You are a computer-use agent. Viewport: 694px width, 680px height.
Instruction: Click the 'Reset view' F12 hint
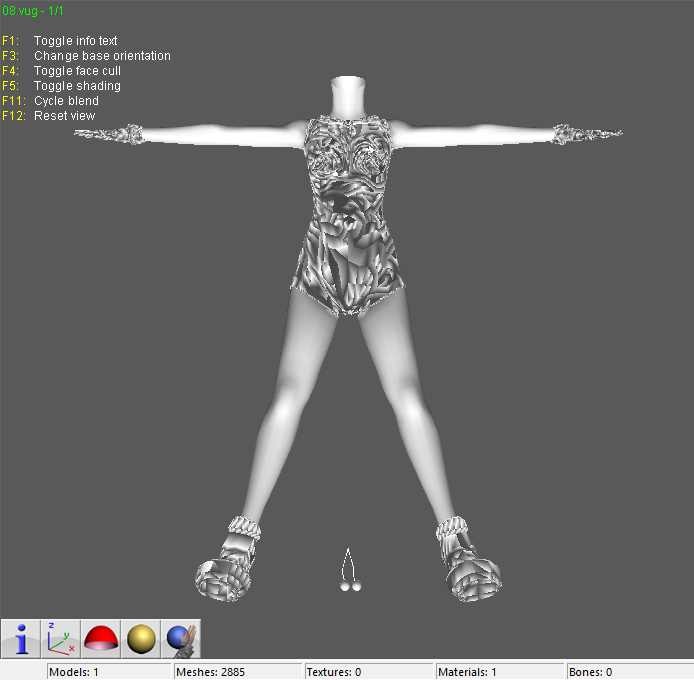click(65, 116)
